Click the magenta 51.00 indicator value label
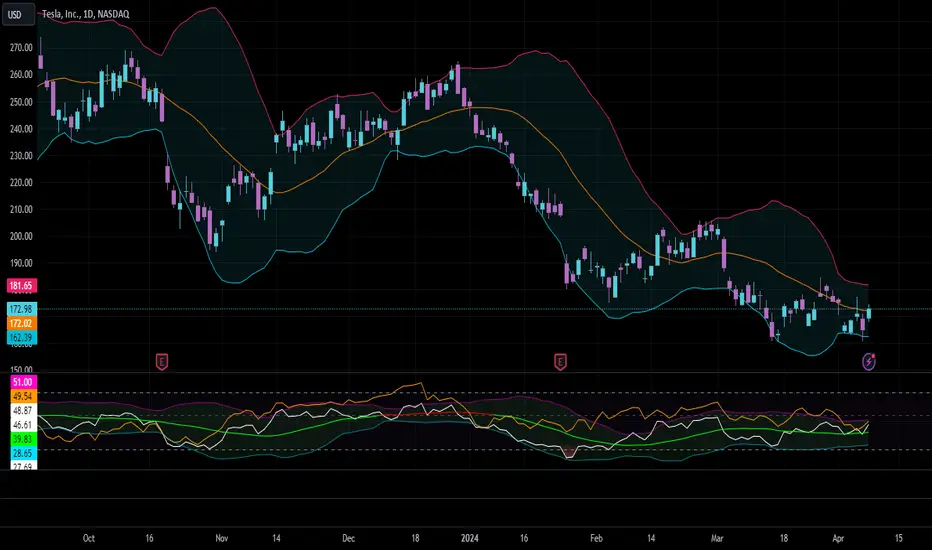 point(23,382)
